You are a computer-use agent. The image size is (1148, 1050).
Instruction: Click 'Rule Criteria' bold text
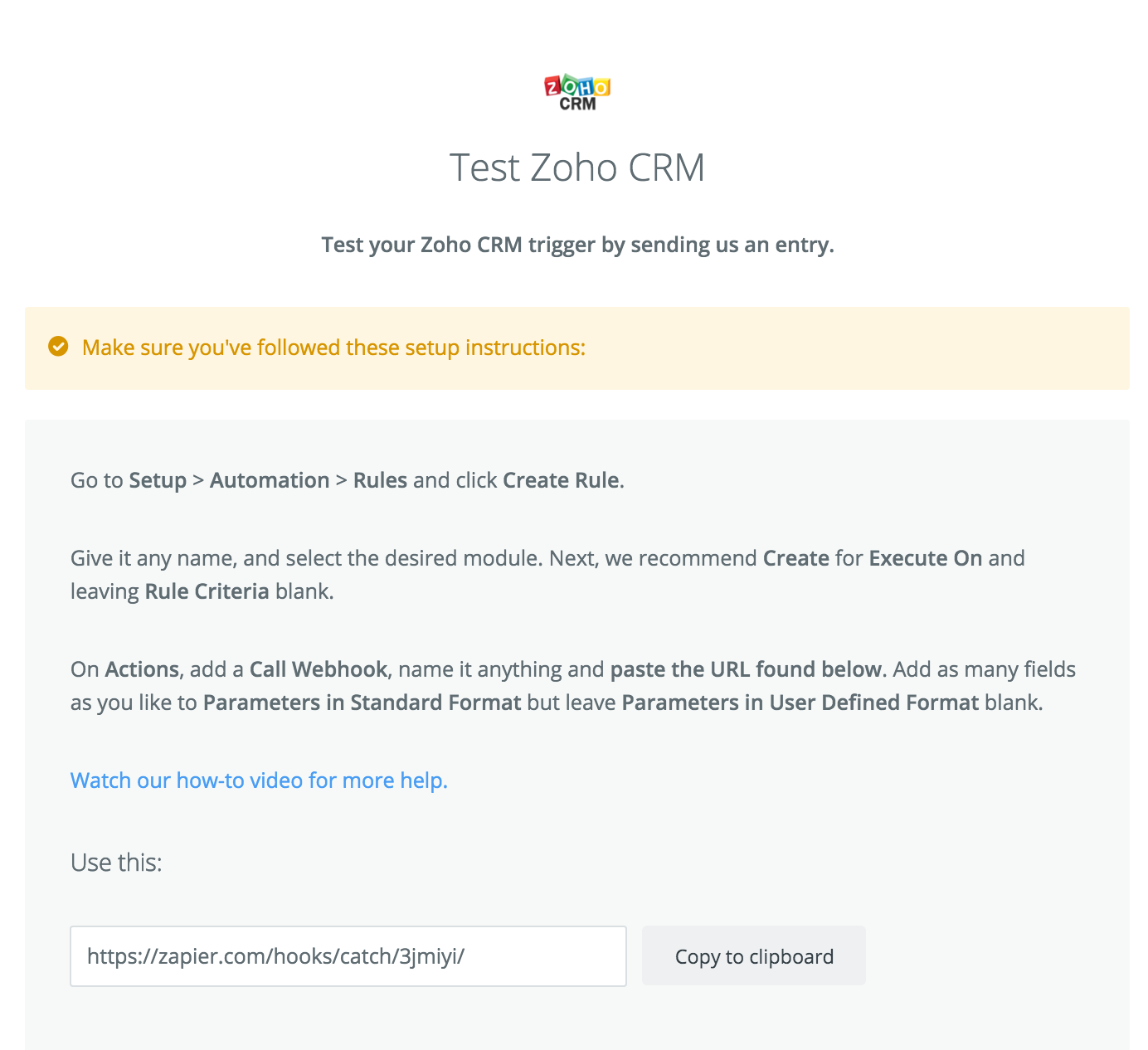207,591
